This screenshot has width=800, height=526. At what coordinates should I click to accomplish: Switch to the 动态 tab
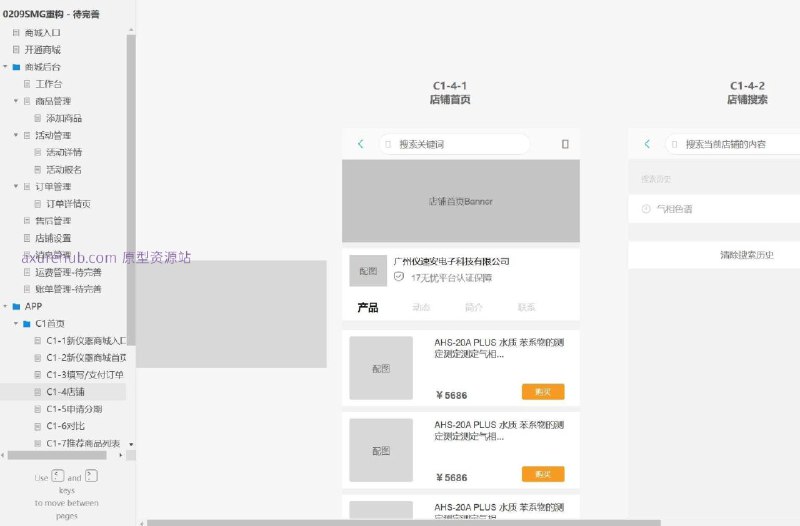coord(421,307)
